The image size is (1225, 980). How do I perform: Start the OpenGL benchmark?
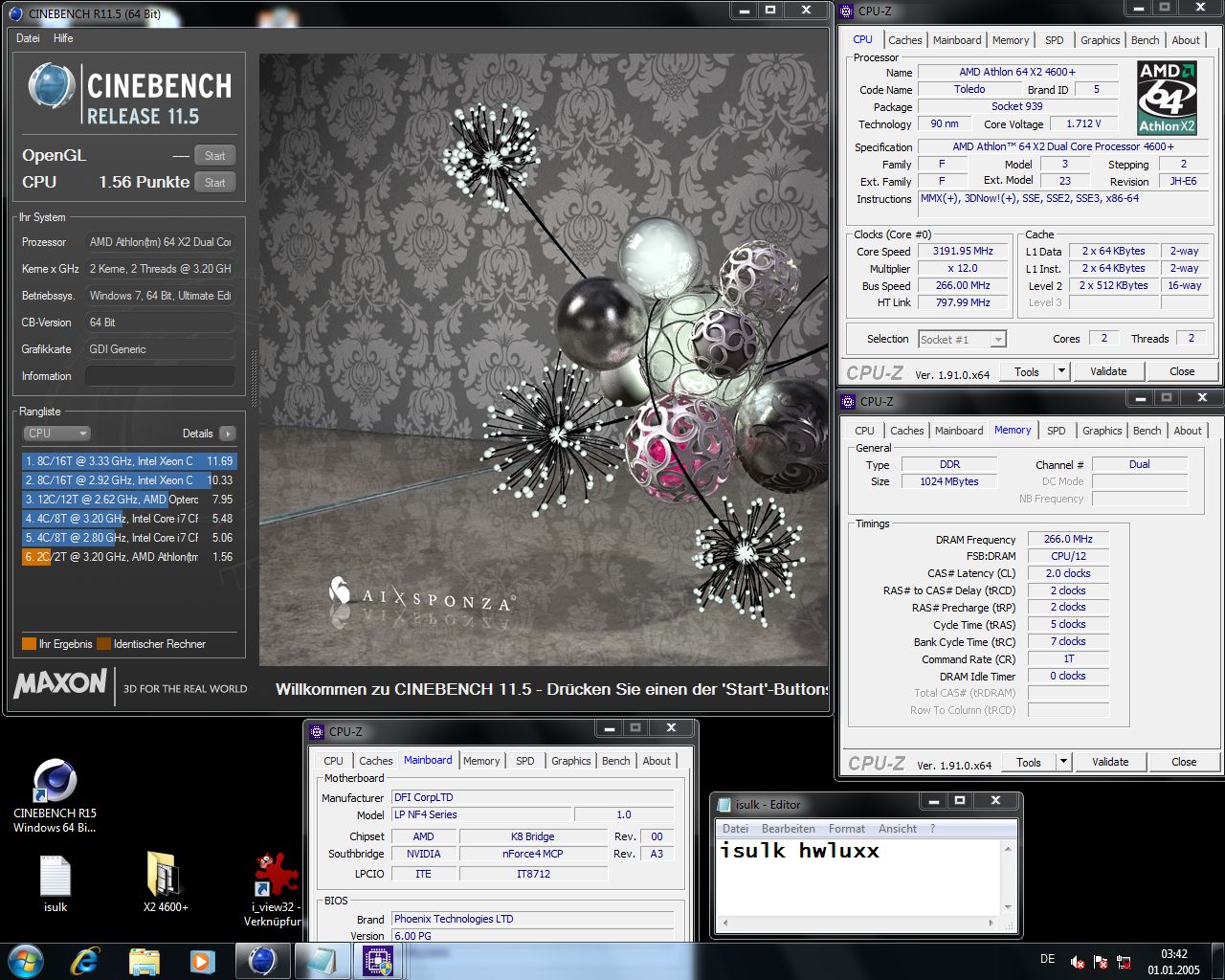(x=214, y=155)
